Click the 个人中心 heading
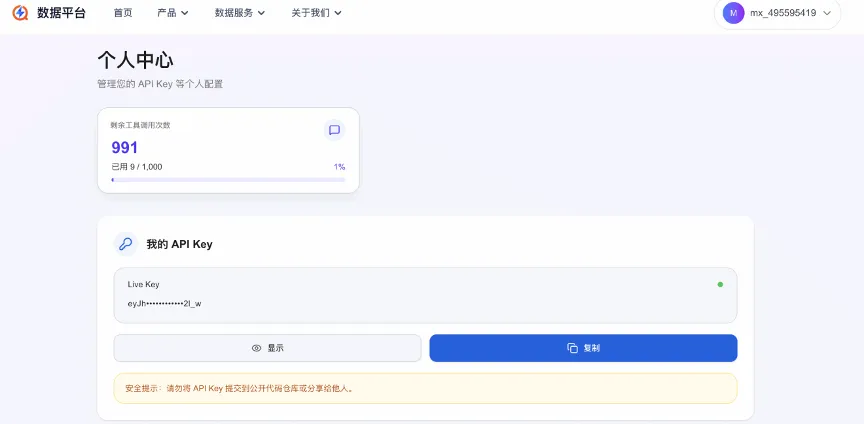The height and width of the screenshot is (424, 864). (x=136, y=60)
